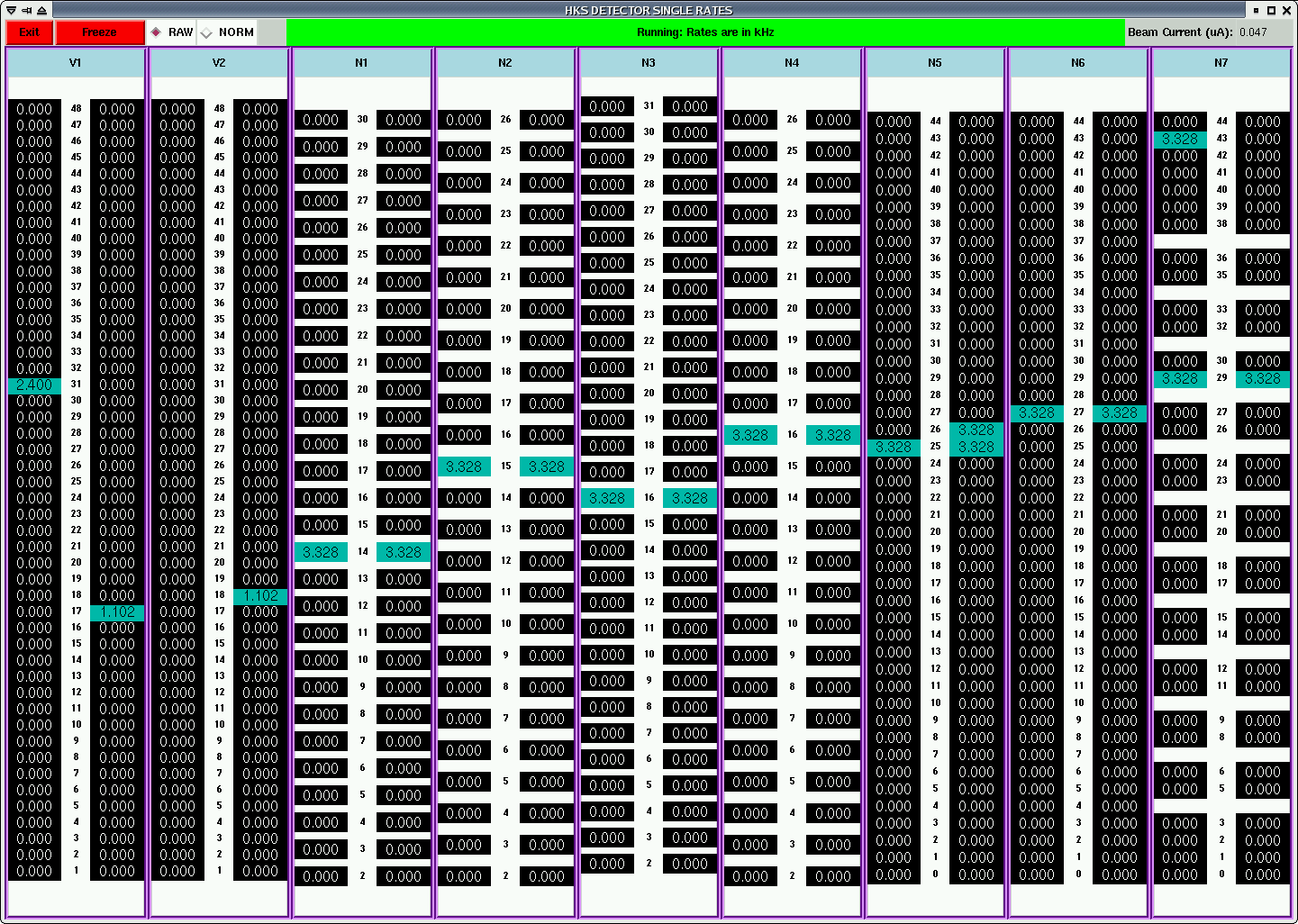
Task: Click the V1 panel header
Action: click(76, 63)
